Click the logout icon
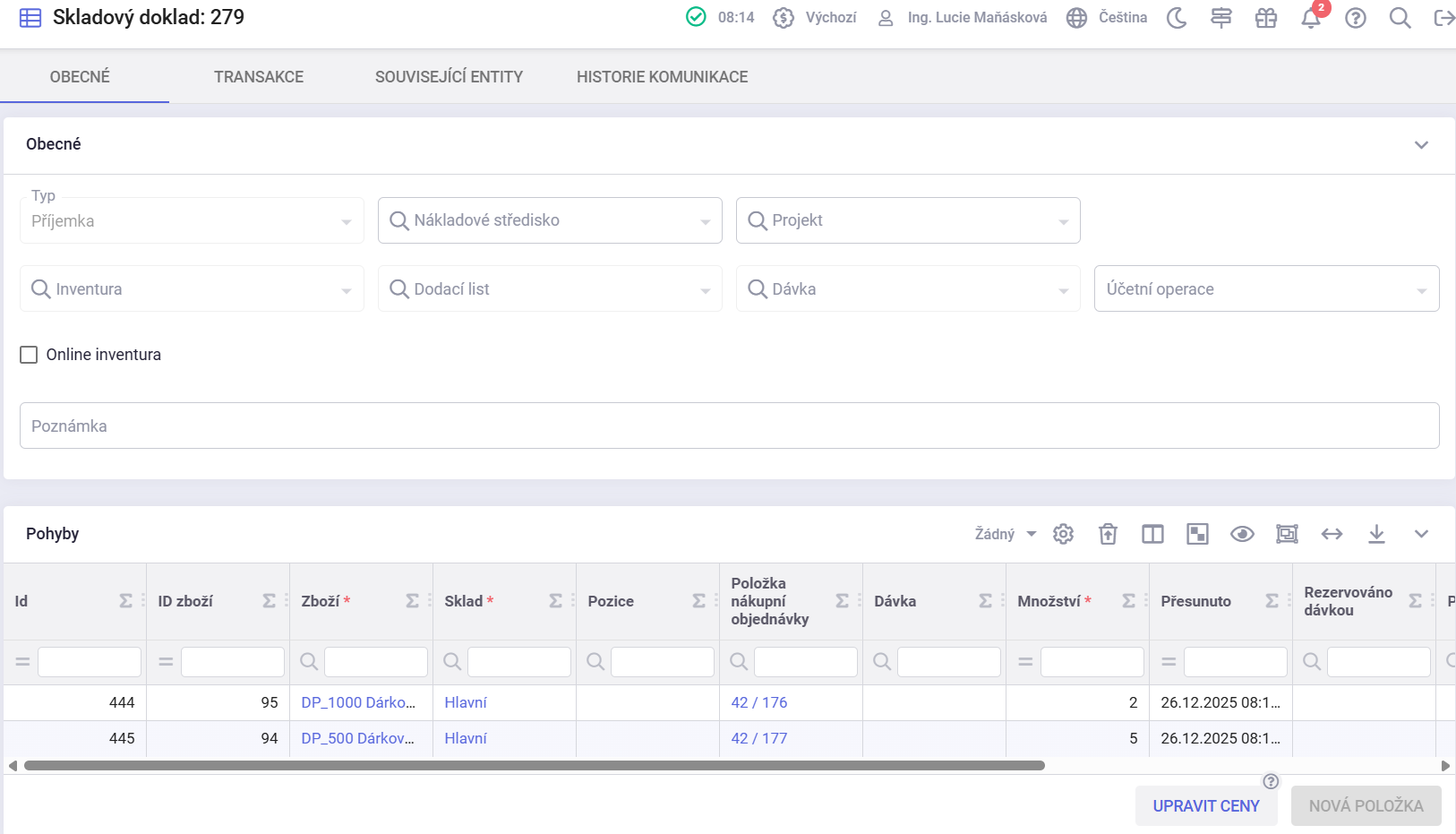 1443,18
